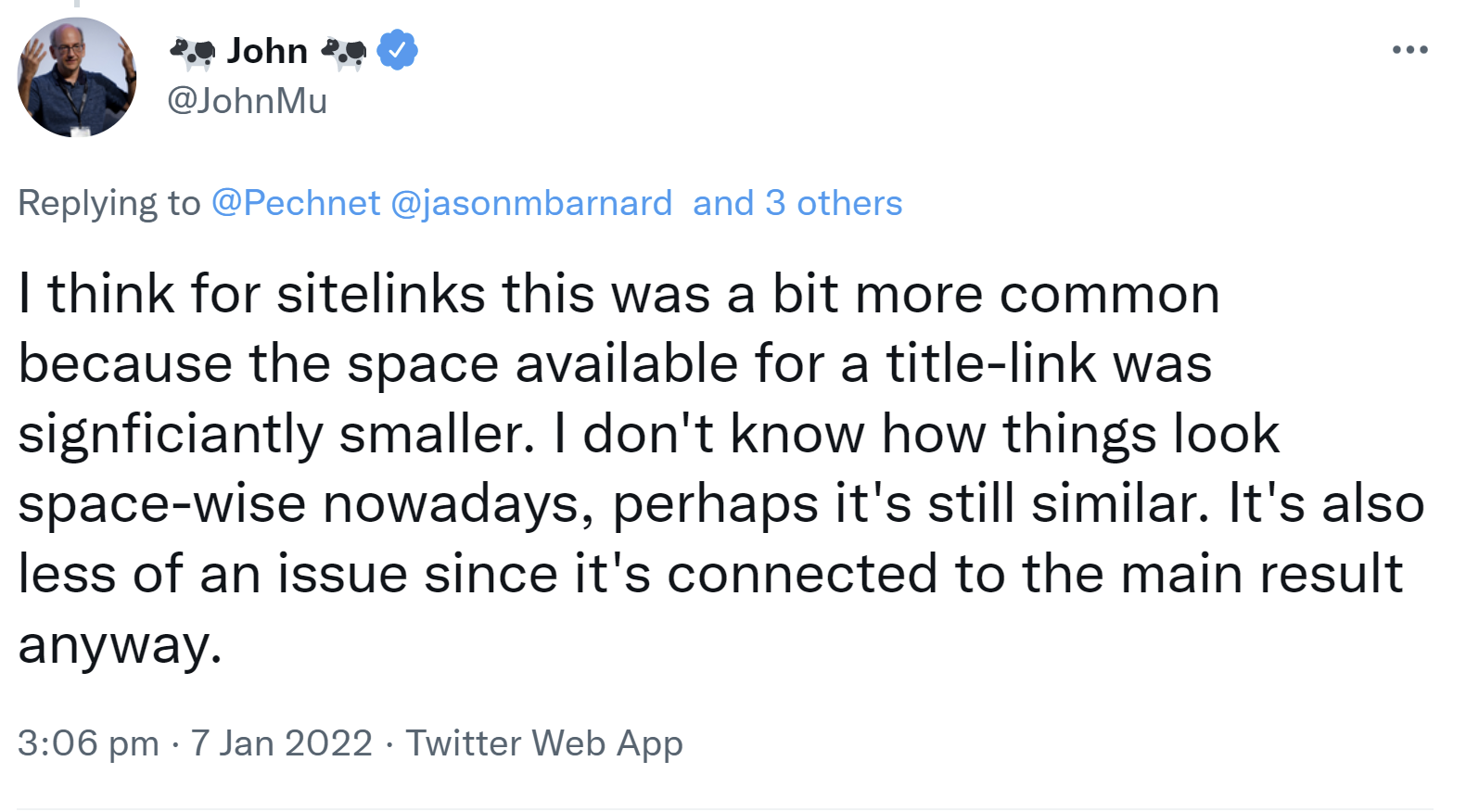Expand the 'and 3 others' reply list
This screenshot has height=812, width=1466.
tap(796, 202)
